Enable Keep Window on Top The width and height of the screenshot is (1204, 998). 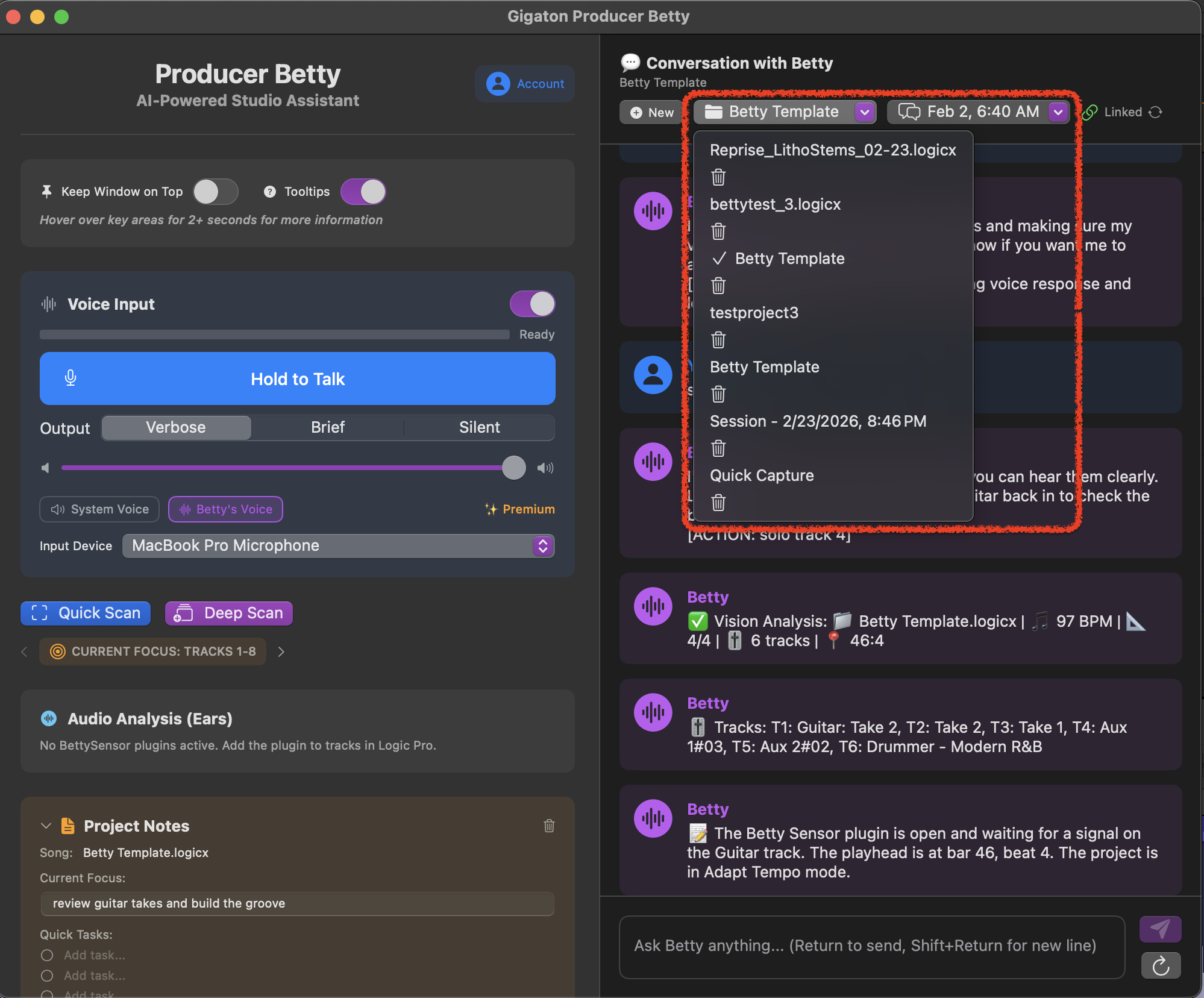click(215, 191)
